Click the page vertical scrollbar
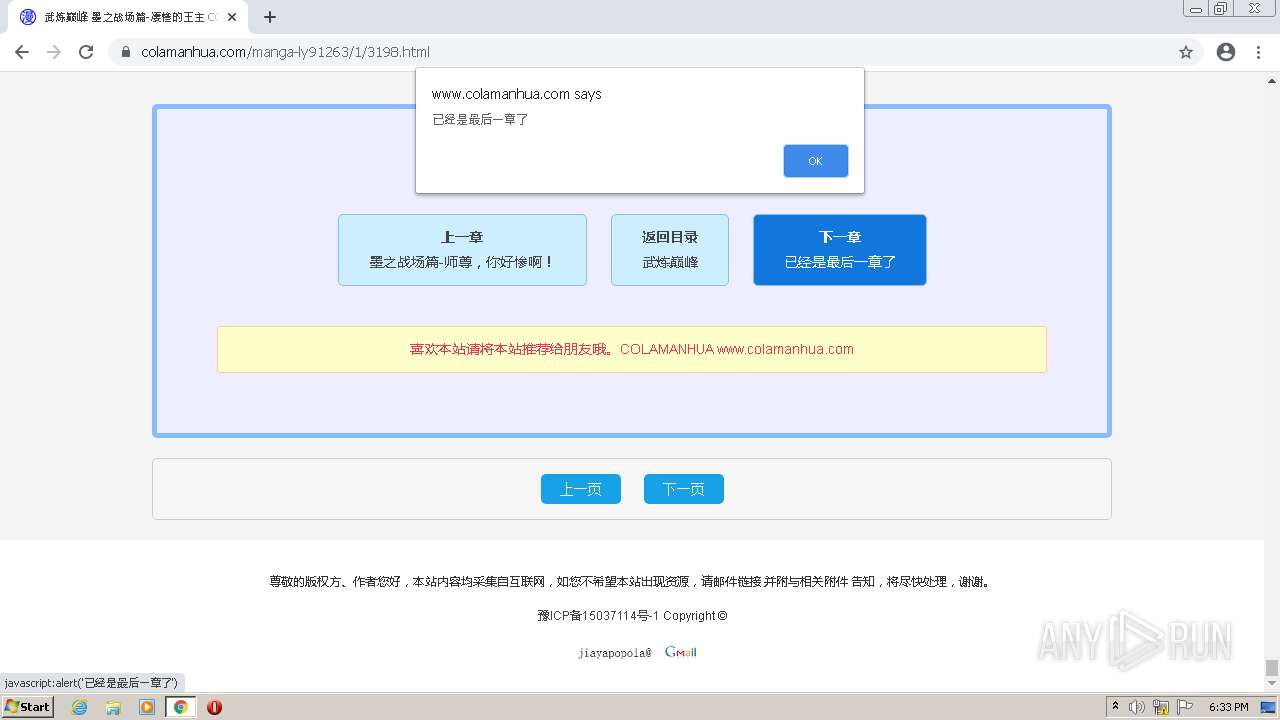The width and height of the screenshot is (1280, 720). [x=1272, y=380]
